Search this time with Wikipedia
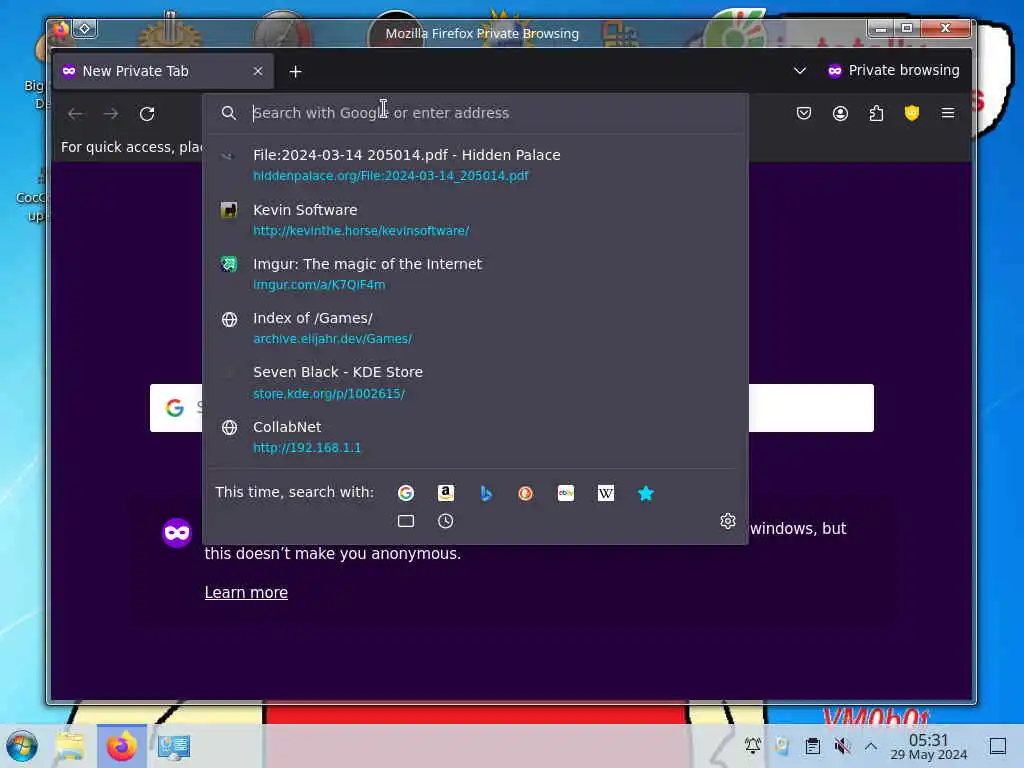Viewport: 1024px width, 768px height. (606, 493)
